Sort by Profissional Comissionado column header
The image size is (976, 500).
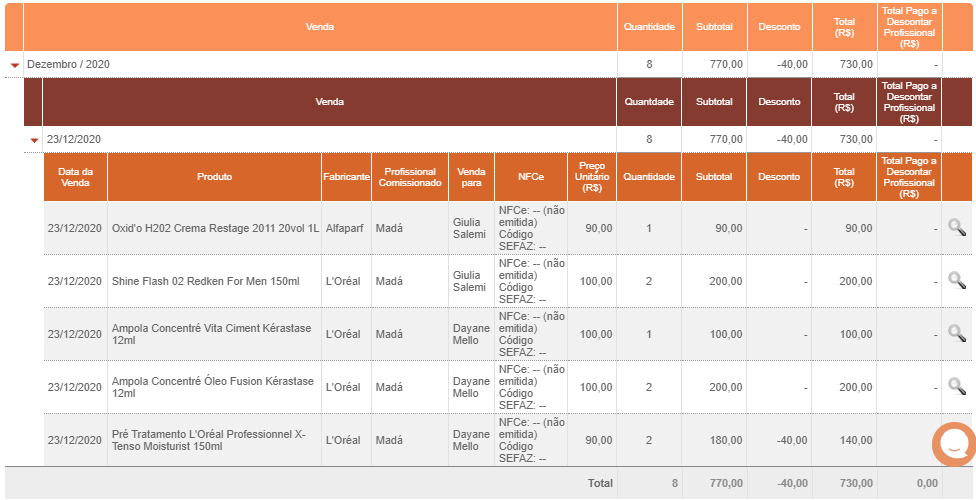point(410,177)
